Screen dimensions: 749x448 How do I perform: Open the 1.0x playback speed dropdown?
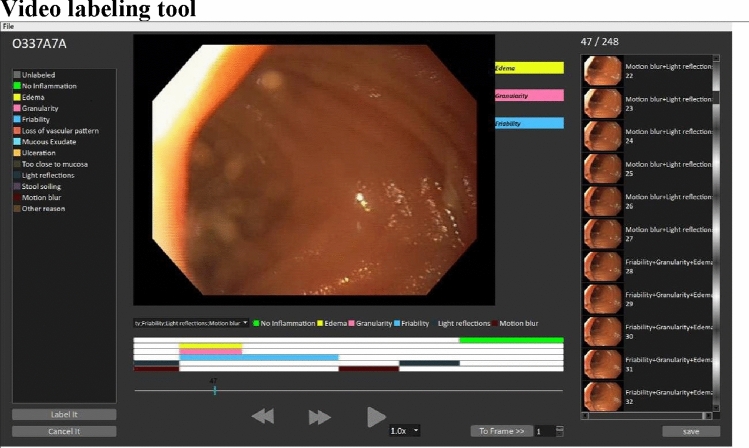(405, 431)
